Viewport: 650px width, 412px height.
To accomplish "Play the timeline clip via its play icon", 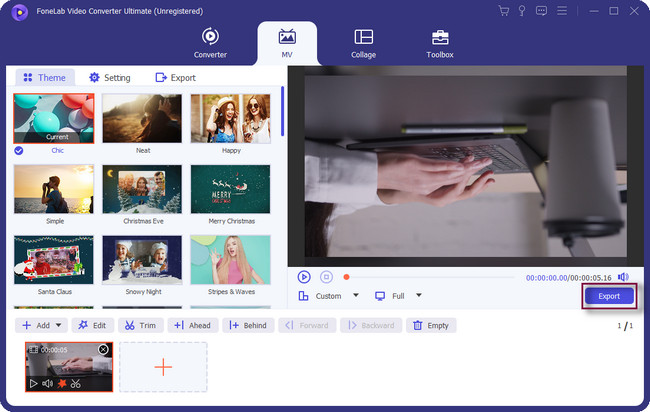I will tap(33, 384).
